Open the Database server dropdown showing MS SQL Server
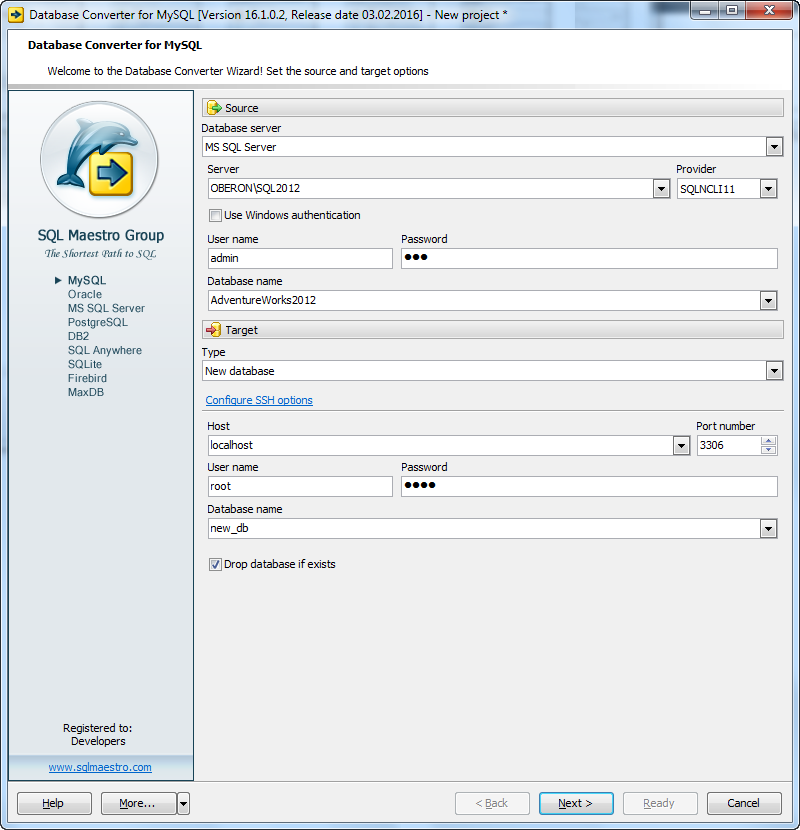Screen dimensions: 800x830 tap(774, 146)
